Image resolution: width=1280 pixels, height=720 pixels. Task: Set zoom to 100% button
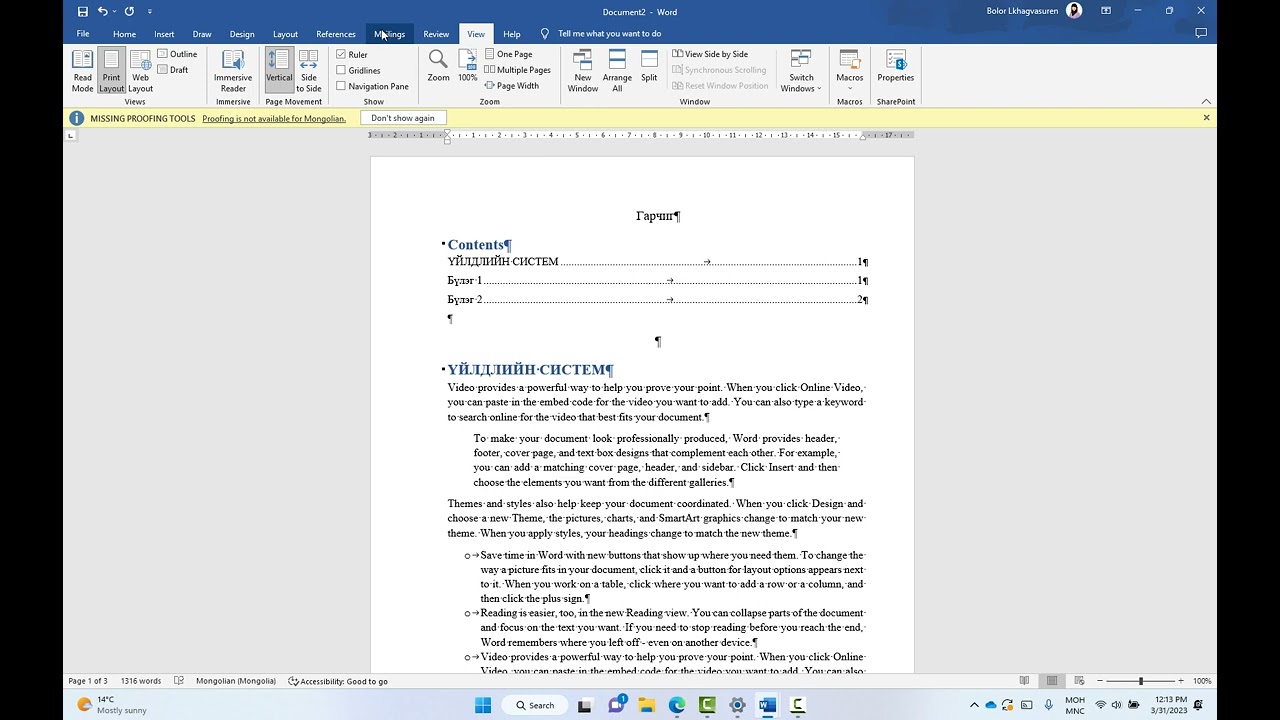coord(467,66)
